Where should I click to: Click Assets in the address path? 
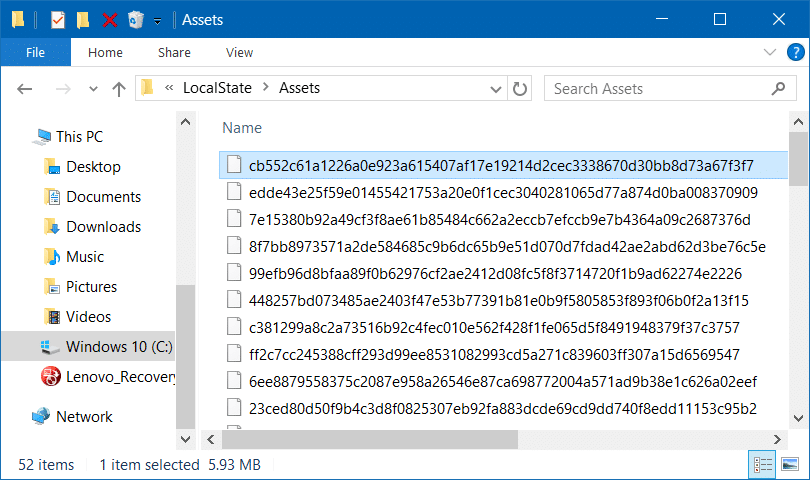300,88
